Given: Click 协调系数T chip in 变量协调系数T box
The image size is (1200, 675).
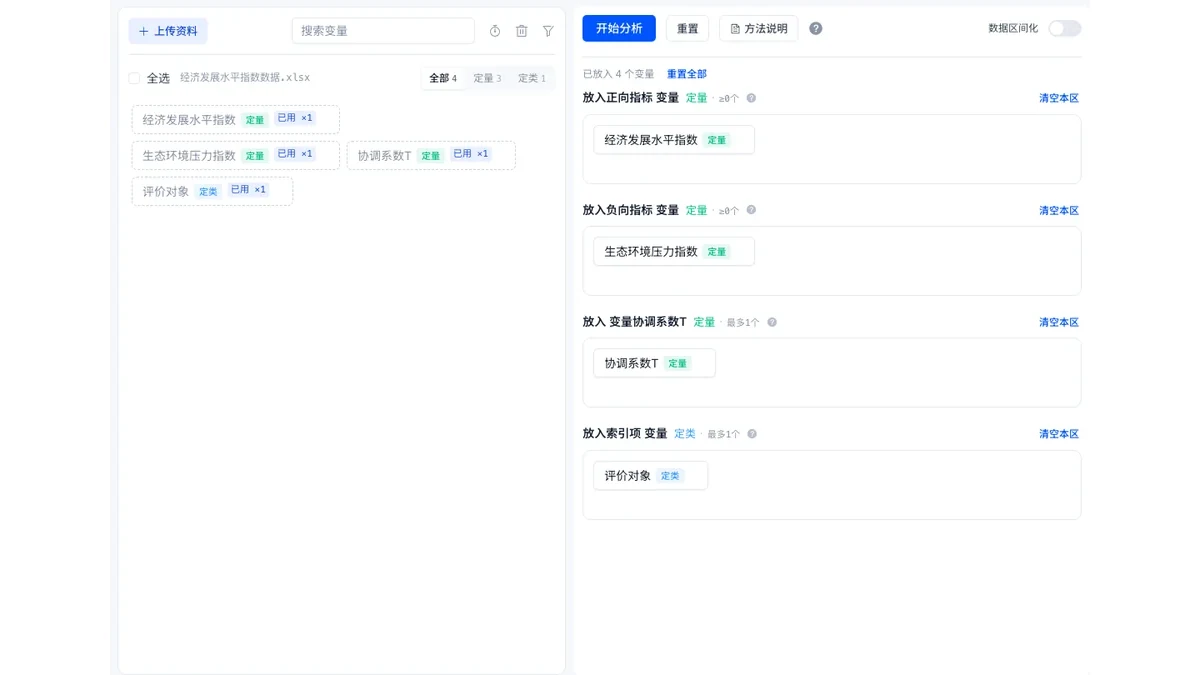Looking at the screenshot, I should click(x=654, y=363).
